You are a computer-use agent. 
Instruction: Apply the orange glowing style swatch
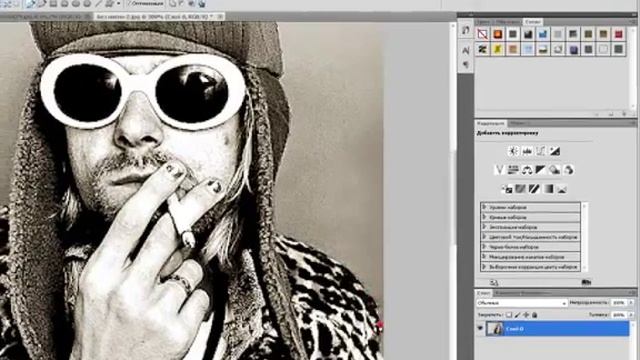click(498, 34)
